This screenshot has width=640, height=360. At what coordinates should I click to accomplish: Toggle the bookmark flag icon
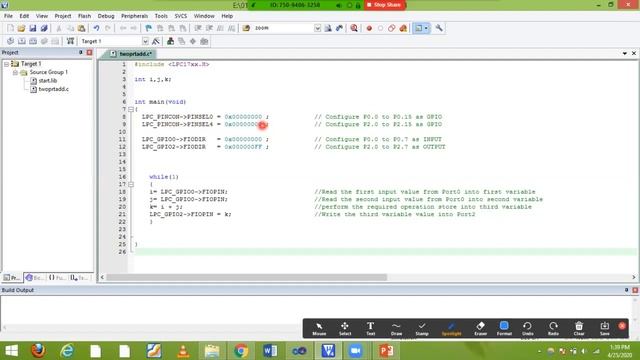click(x=149, y=28)
